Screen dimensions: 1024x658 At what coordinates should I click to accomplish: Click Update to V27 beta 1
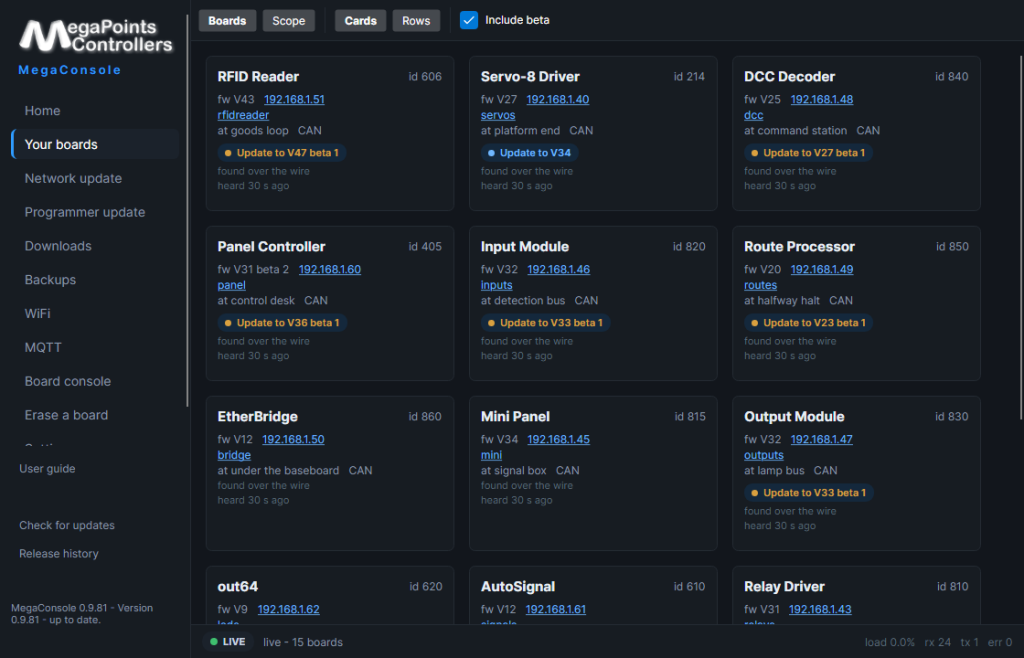[x=808, y=153]
